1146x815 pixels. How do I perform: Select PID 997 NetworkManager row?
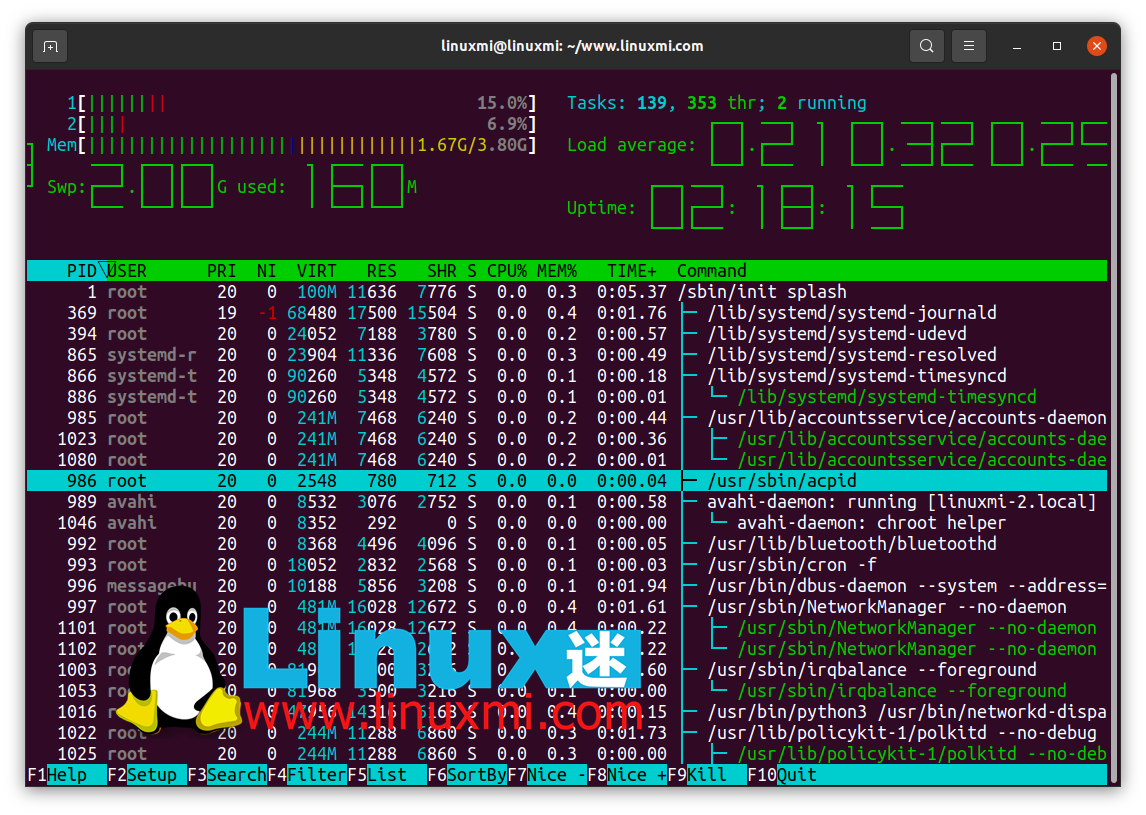pyautogui.click(x=567, y=607)
